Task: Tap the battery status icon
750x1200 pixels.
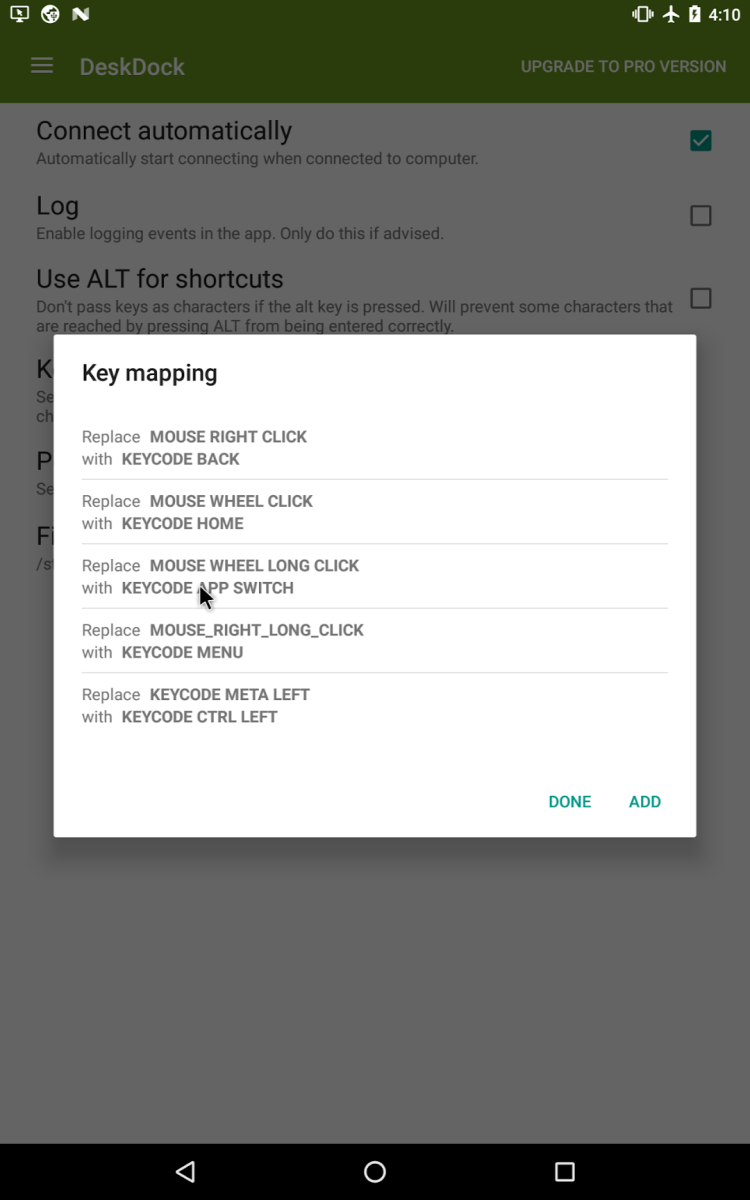Action: (695, 15)
